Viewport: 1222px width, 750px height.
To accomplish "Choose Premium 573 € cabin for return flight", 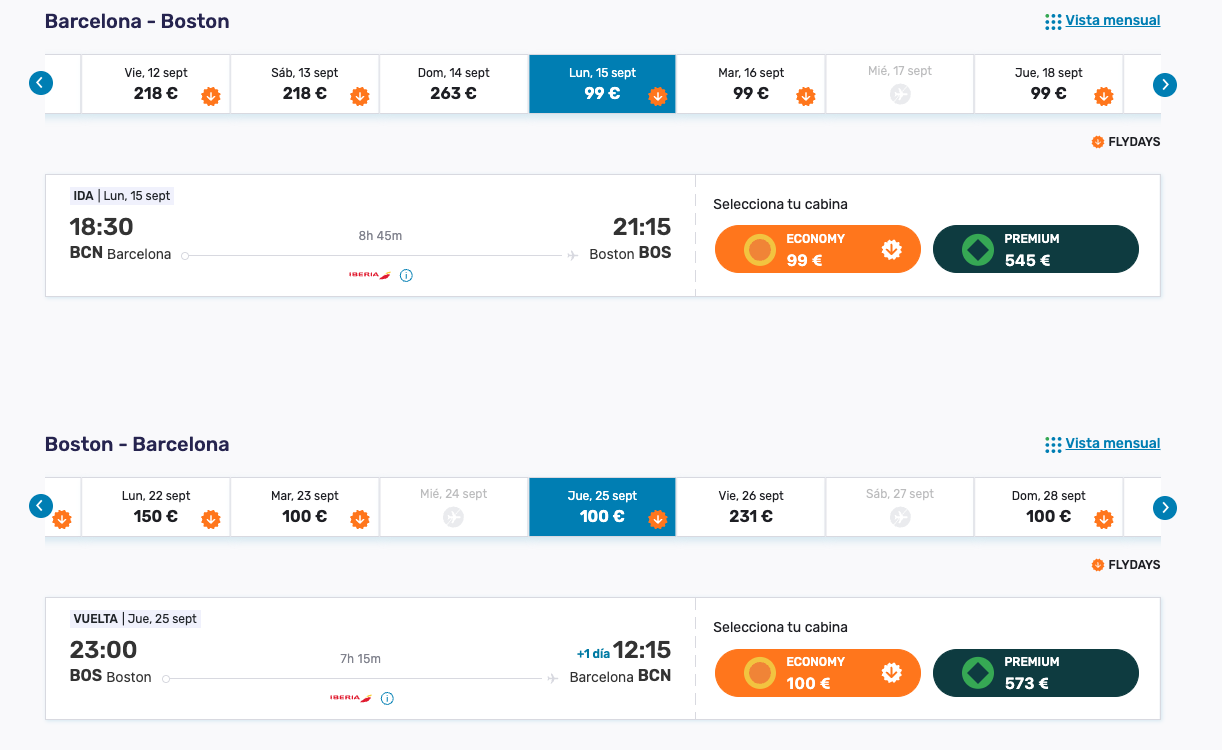I will pyautogui.click(x=1036, y=672).
